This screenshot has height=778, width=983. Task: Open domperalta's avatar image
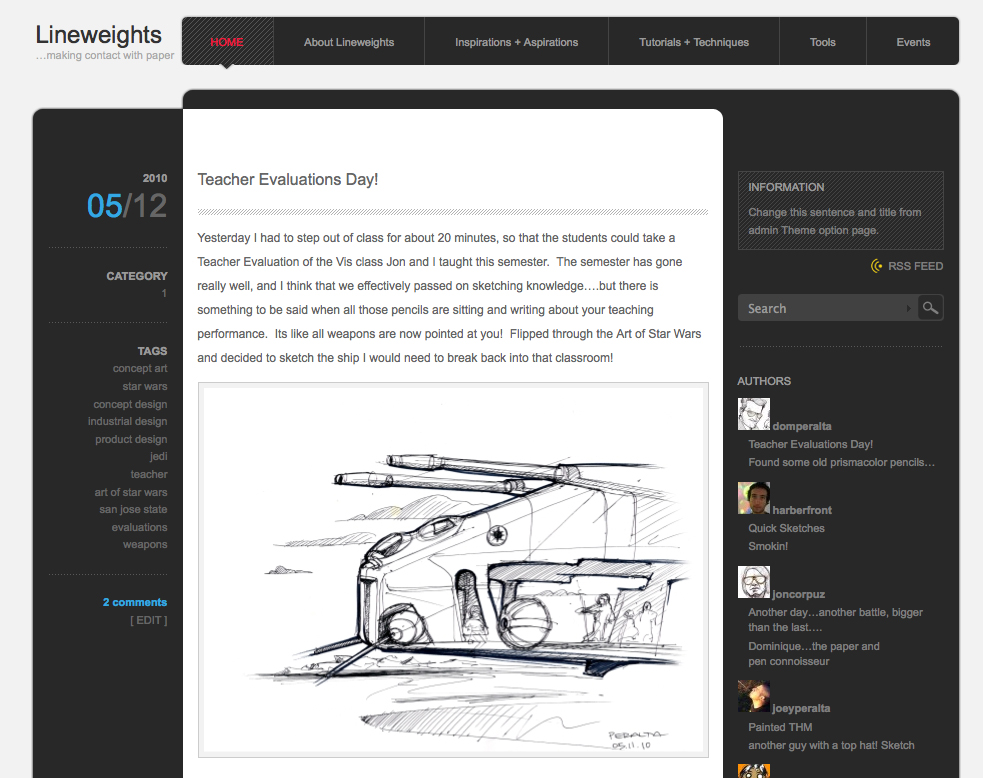click(753, 414)
